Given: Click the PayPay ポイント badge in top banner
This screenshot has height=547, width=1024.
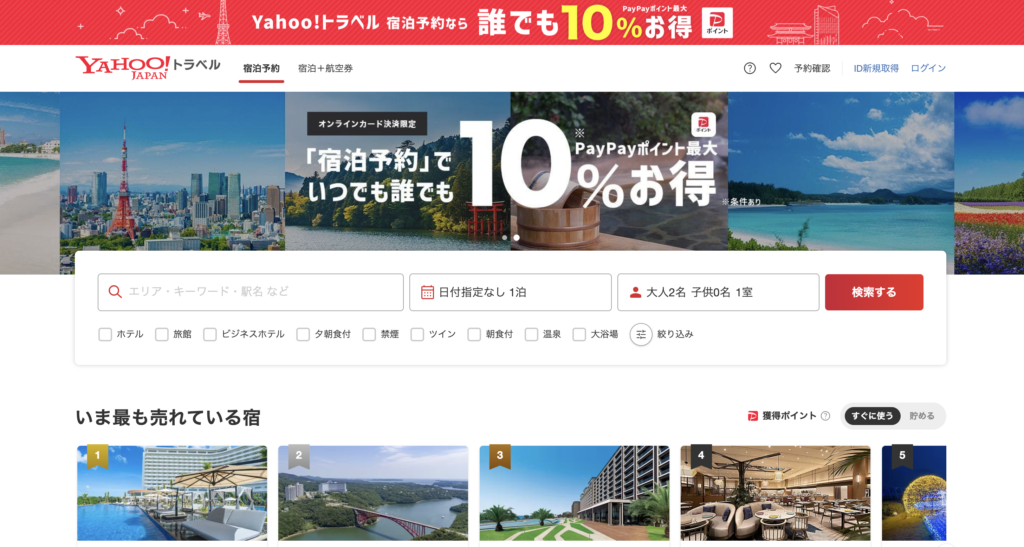Looking at the screenshot, I should [717, 23].
